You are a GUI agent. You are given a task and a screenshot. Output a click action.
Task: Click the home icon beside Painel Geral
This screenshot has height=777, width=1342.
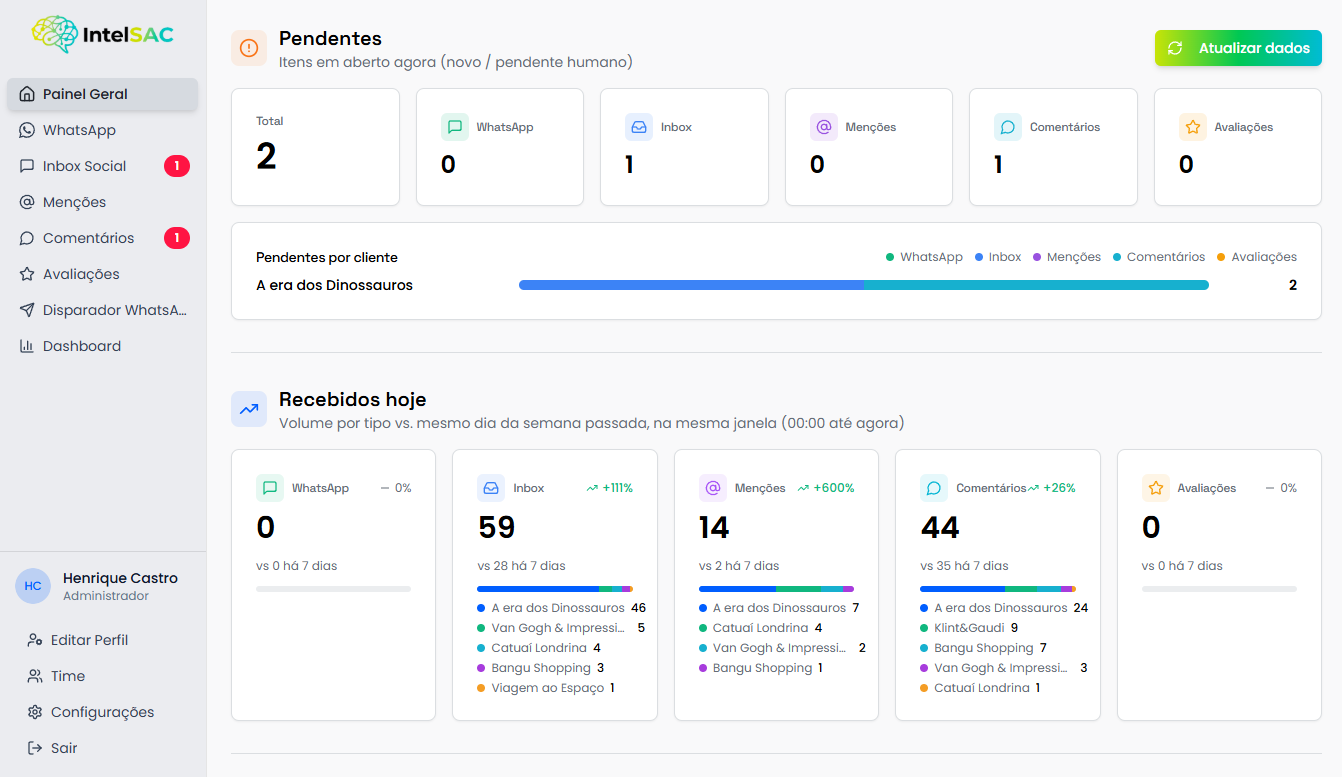[x=27, y=94]
